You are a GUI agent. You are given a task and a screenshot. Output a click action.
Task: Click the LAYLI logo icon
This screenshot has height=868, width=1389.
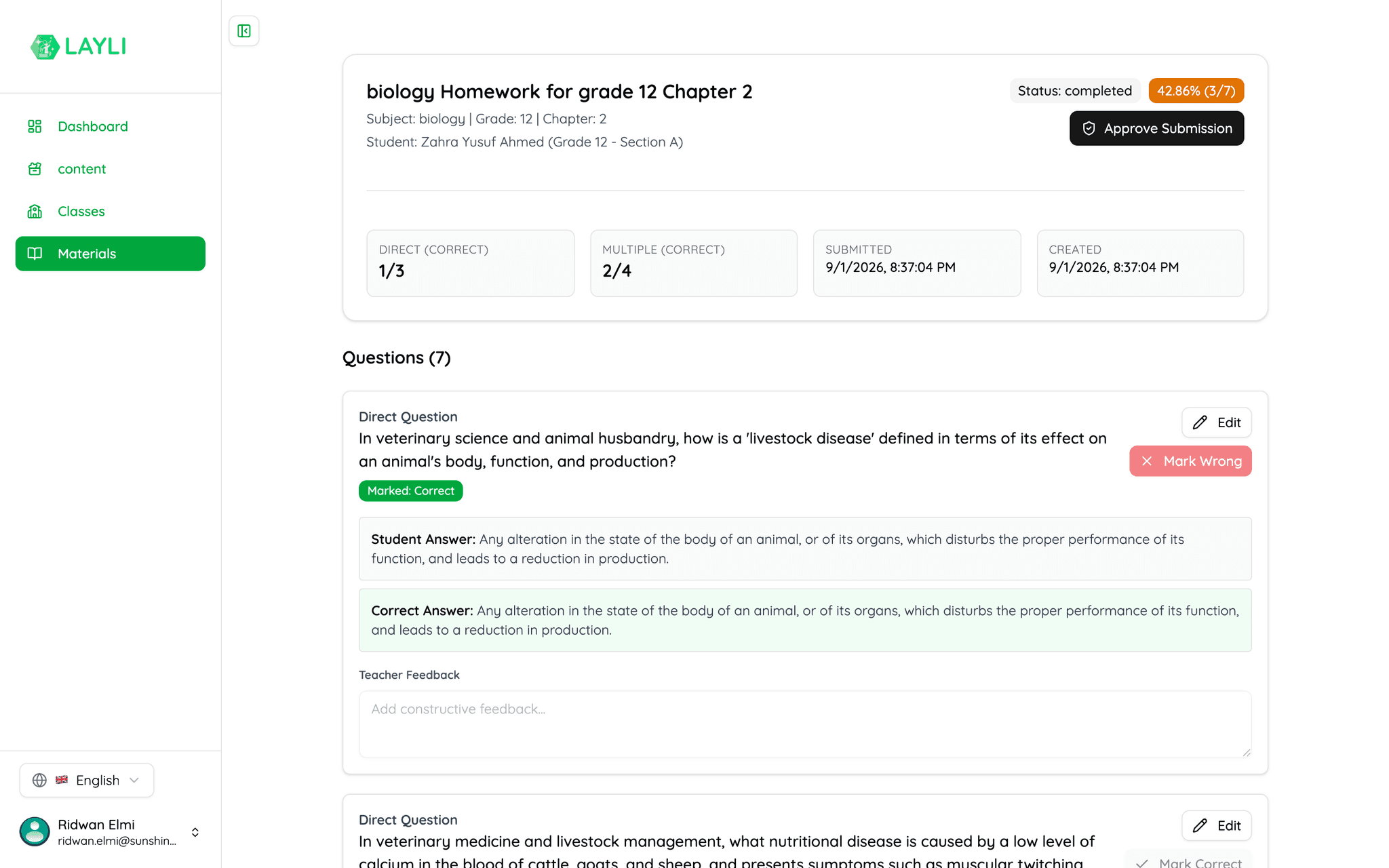(45, 47)
